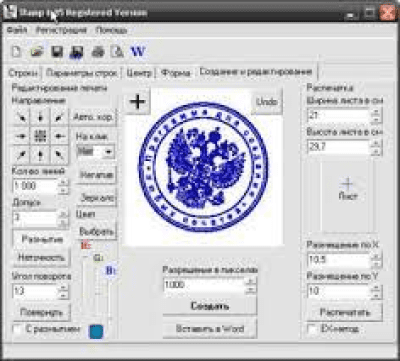Click the Вставить в Word button
Image resolution: width=400 pixels, height=361 pixels.
point(210,329)
